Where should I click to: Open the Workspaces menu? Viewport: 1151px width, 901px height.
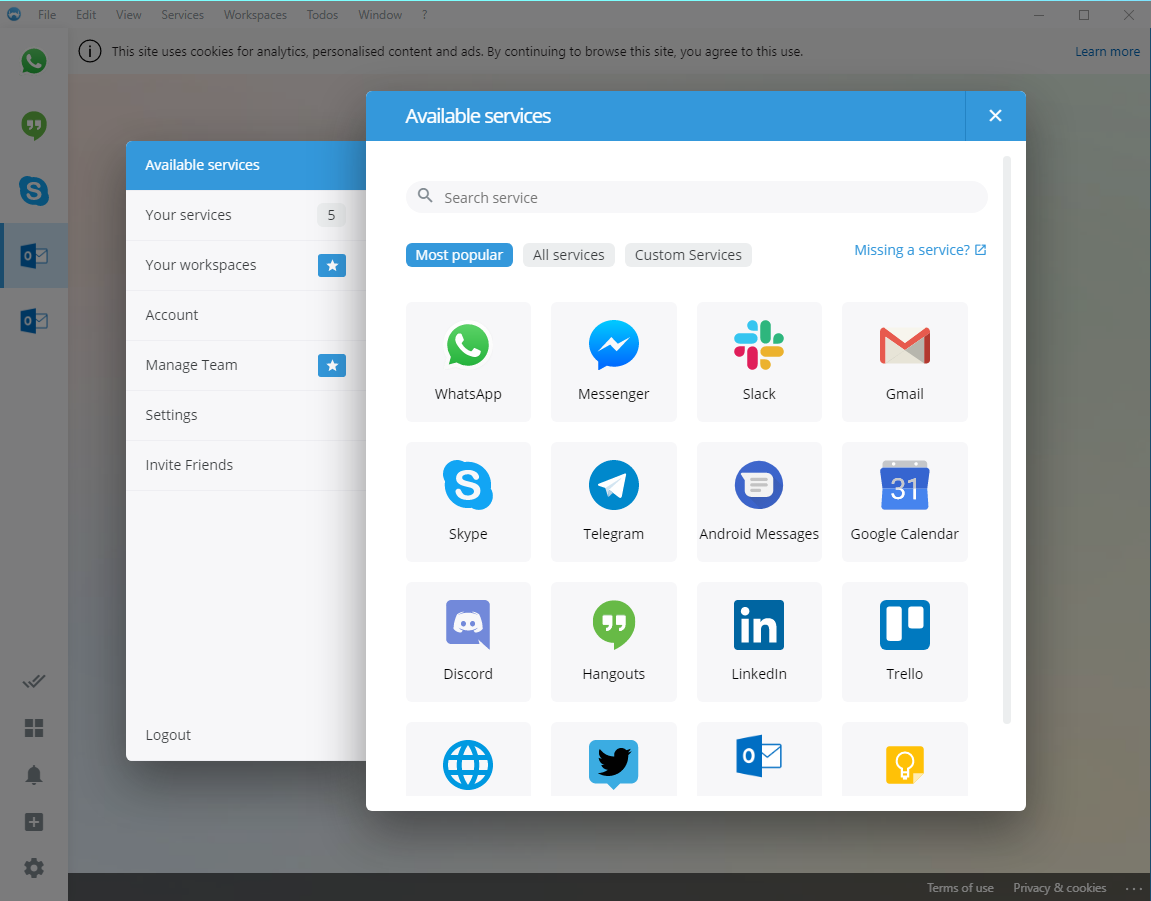click(x=255, y=15)
